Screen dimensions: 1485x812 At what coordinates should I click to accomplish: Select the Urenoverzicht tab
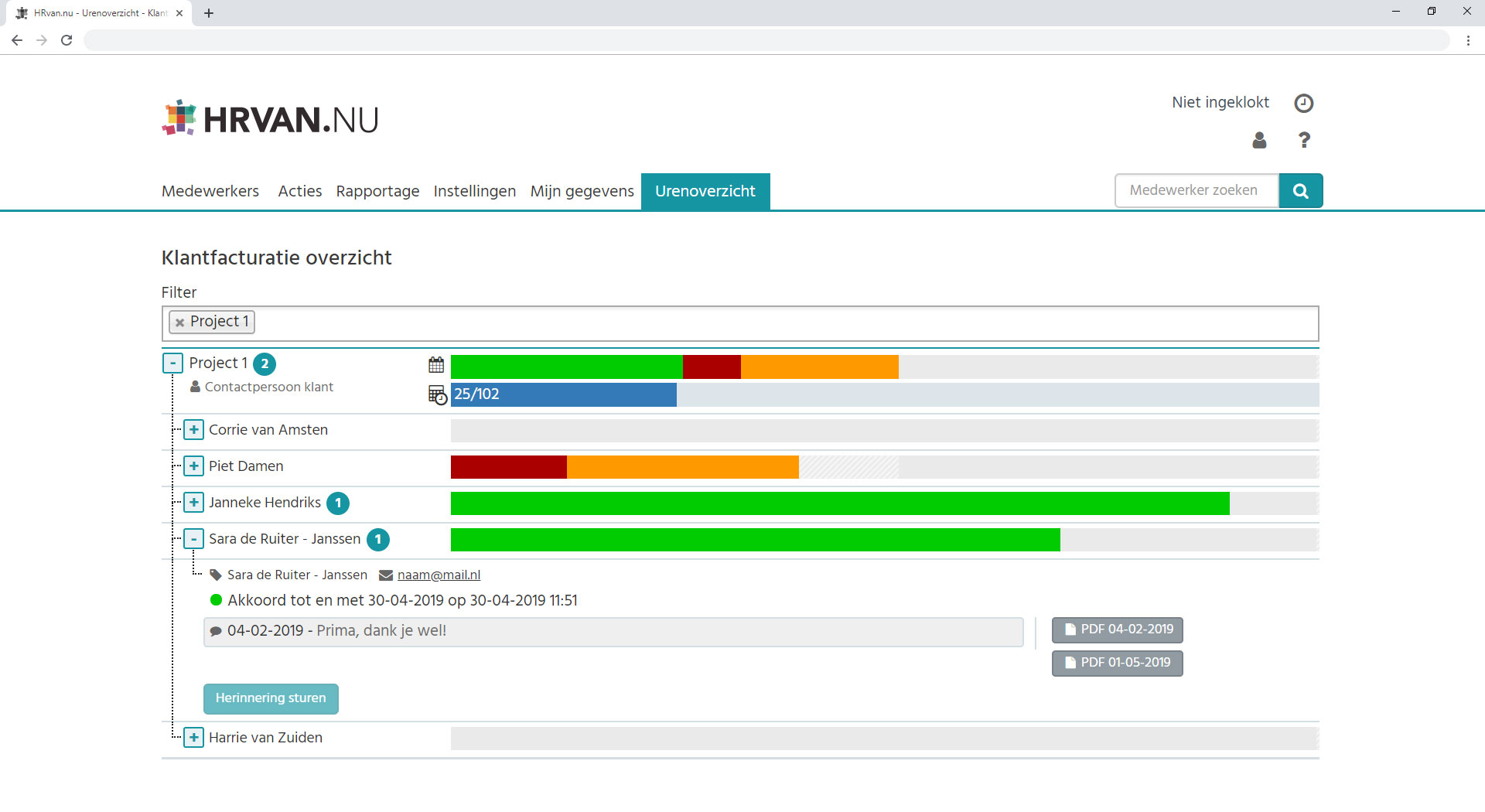pyautogui.click(x=705, y=191)
